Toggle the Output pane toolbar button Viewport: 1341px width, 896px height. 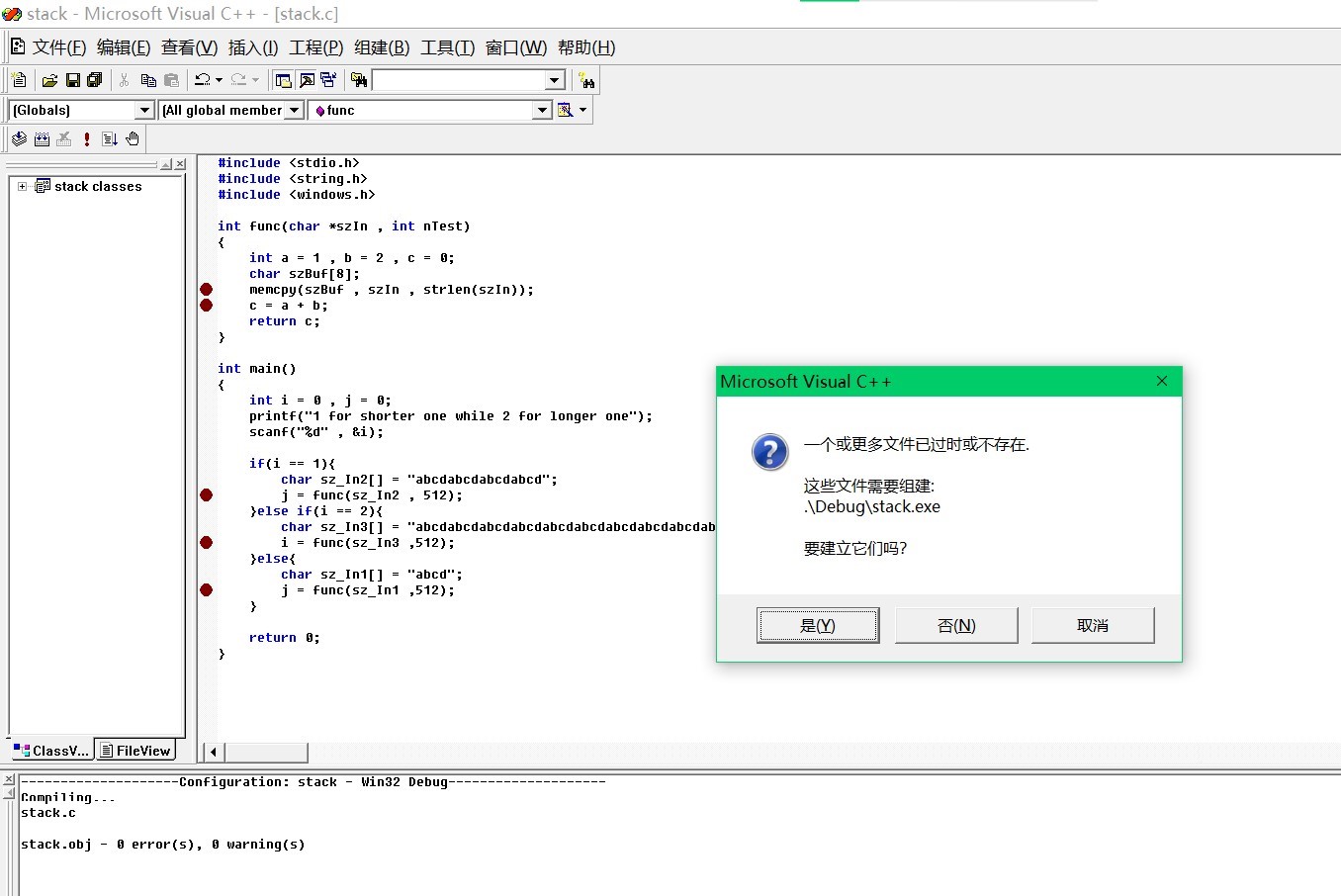click(307, 80)
